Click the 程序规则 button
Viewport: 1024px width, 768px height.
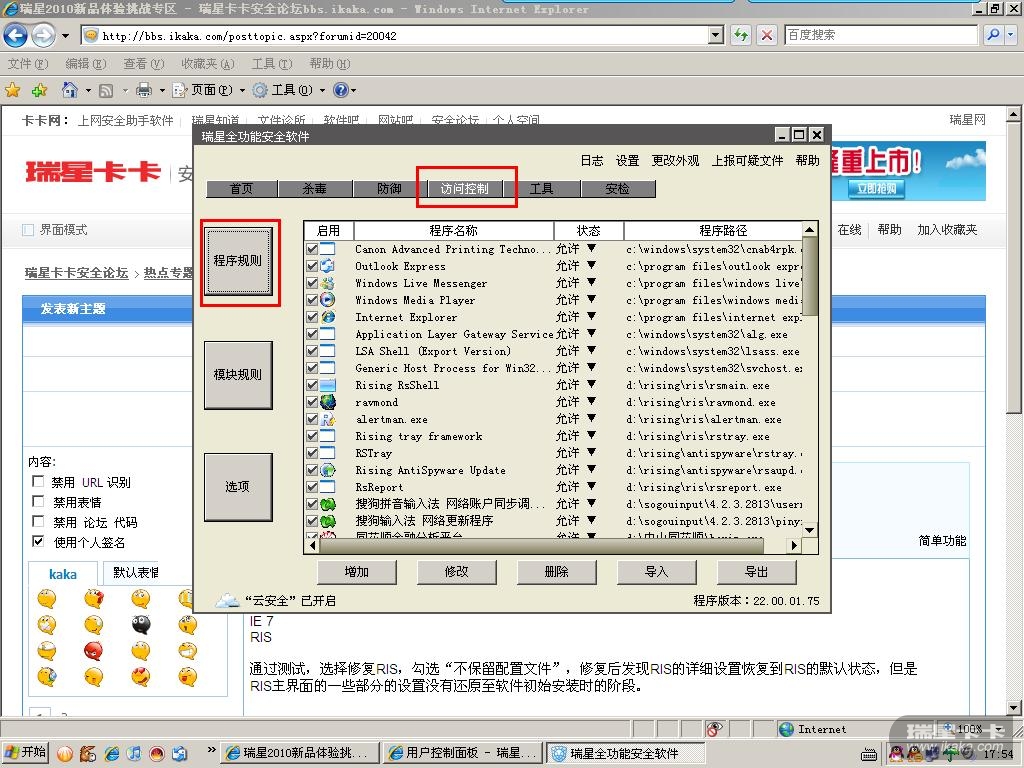pyautogui.click(x=238, y=261)
